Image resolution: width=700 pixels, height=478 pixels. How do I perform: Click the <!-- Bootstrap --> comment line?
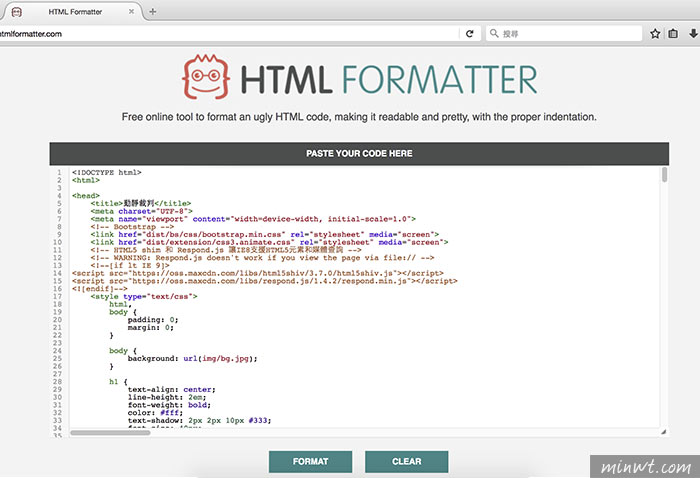(132, 227)
